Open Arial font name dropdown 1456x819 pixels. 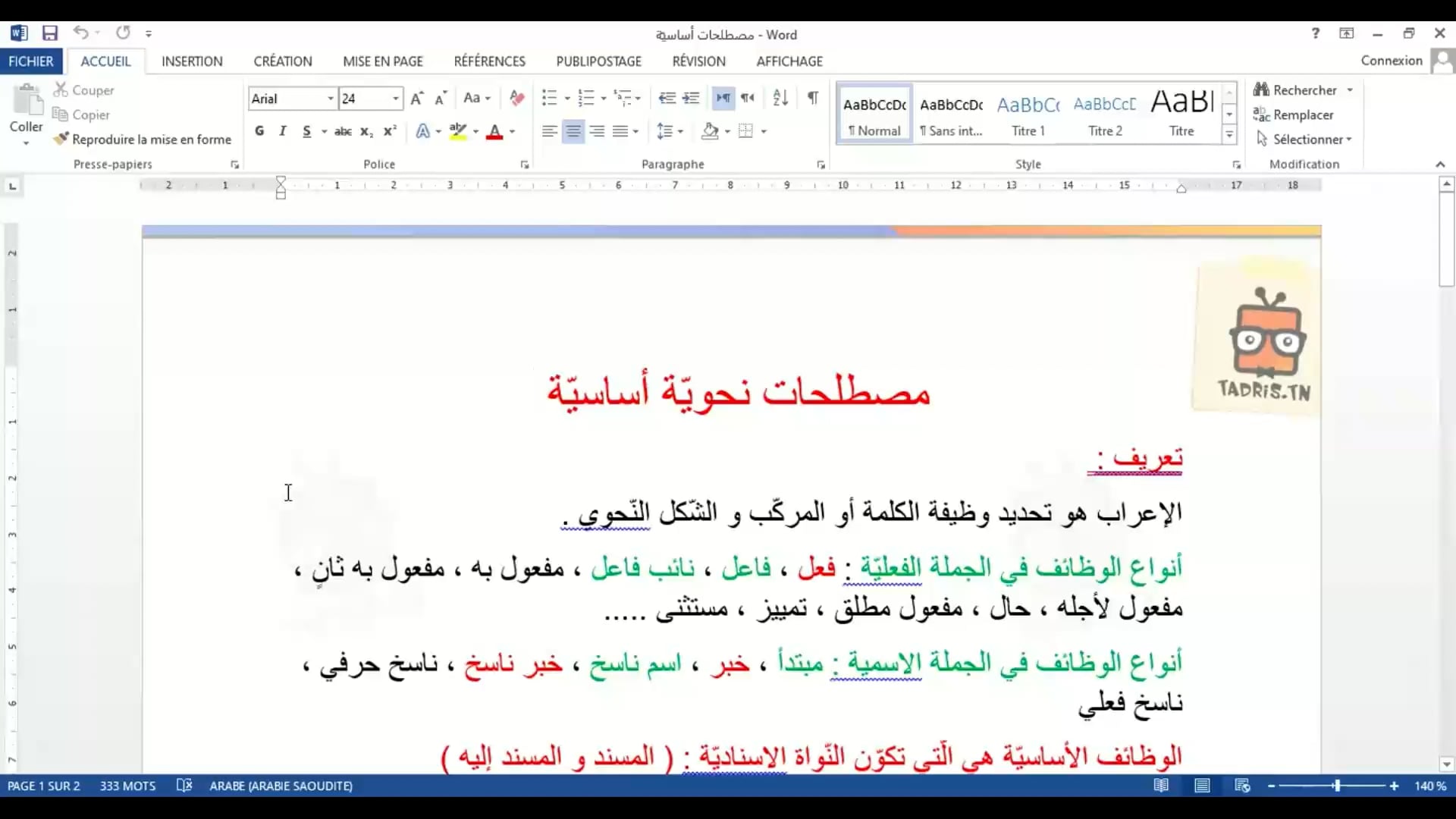331,99
